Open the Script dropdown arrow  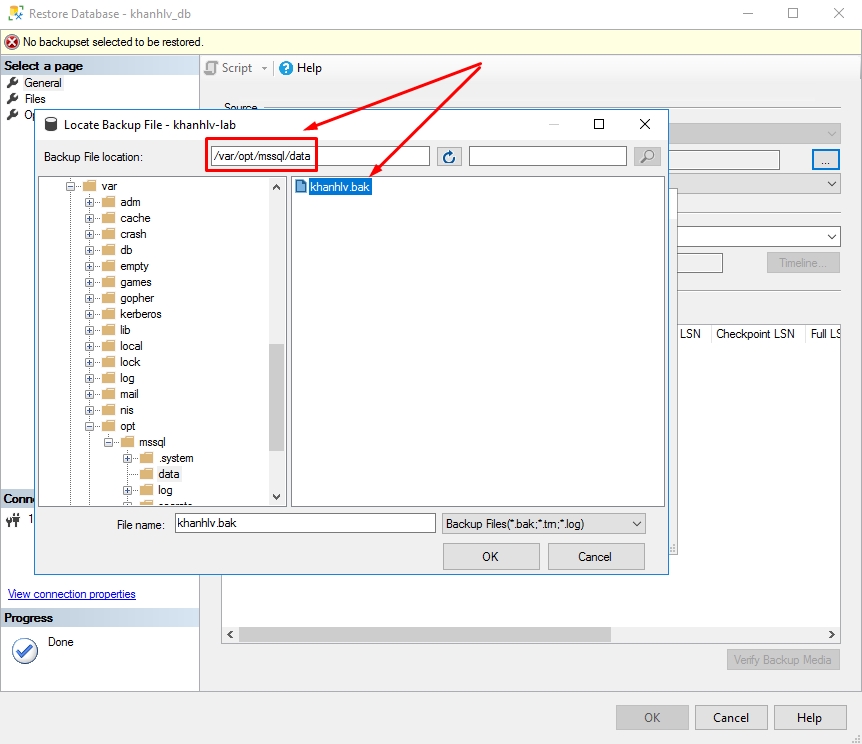click(262, 68)
